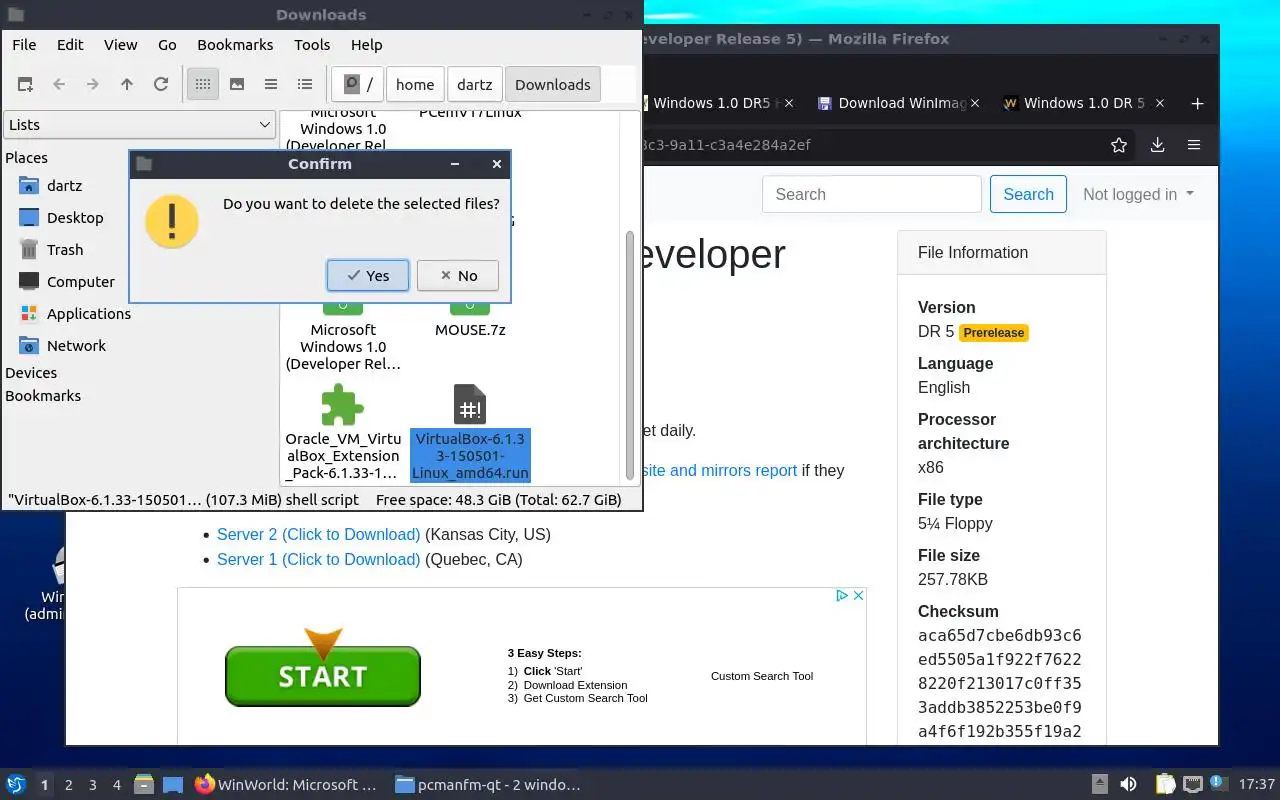Screen dimensions: 1280x800
Task: Switch to workspace 2 in taskbar
Action: click(x=69, y=785)
